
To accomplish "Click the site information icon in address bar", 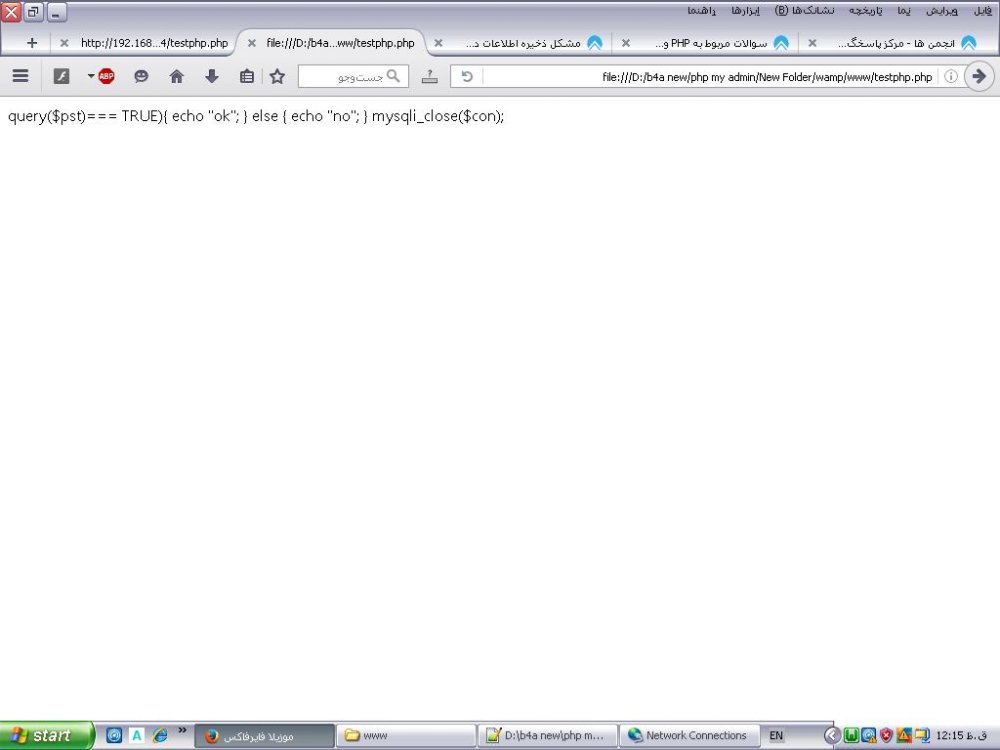I will click(x=950, y=76).
